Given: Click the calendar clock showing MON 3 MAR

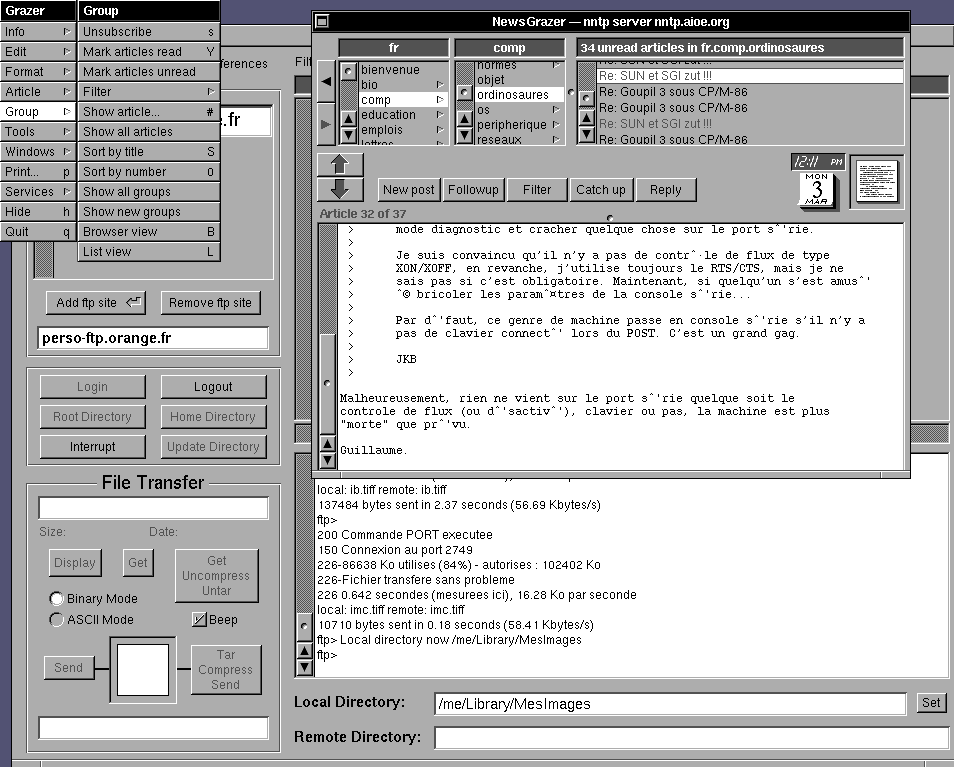Looking at the screenshot, I should 817,181.
